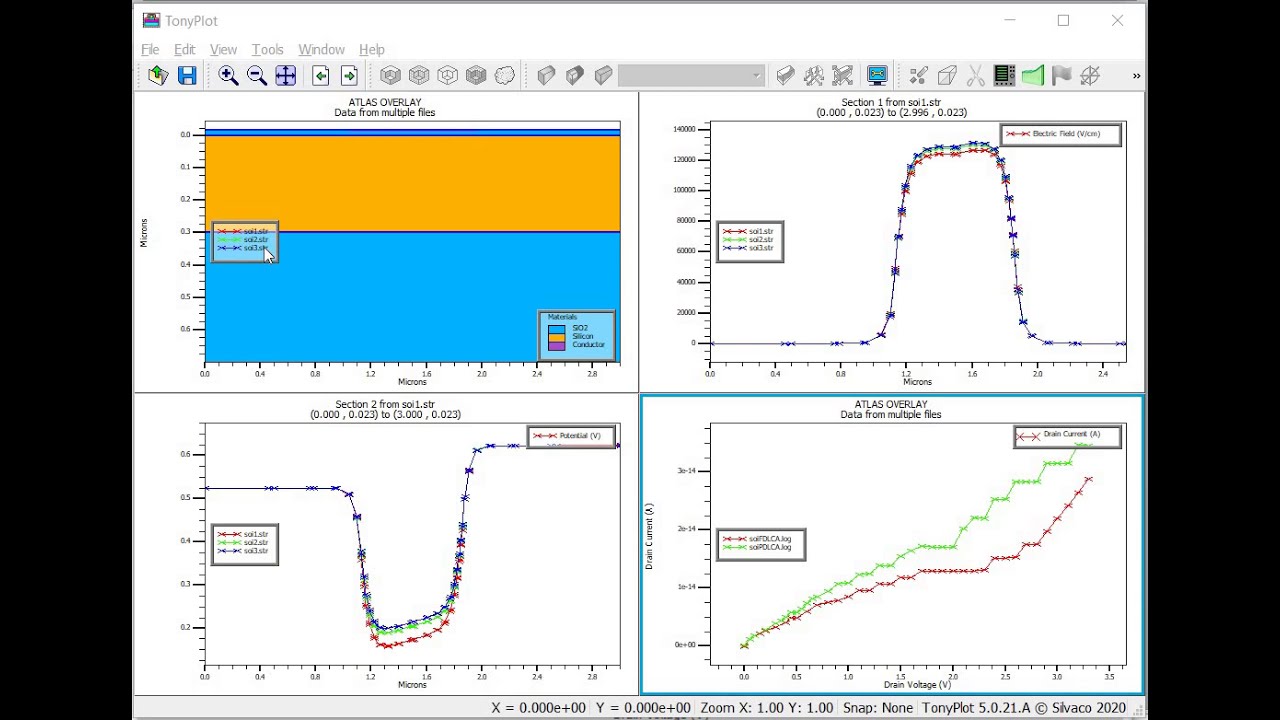The image size is (1280, 720).
Task: Click the dark green-lined panel icon
Action: coord(1004,75)
